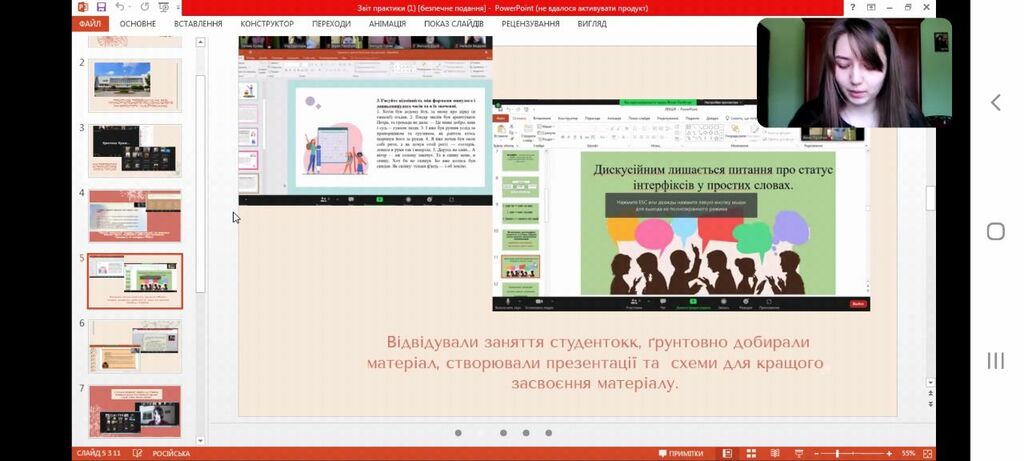Undo the last action
This screenshot has height=461, width=1024.
pyautogui.click(x=120, y=7)
